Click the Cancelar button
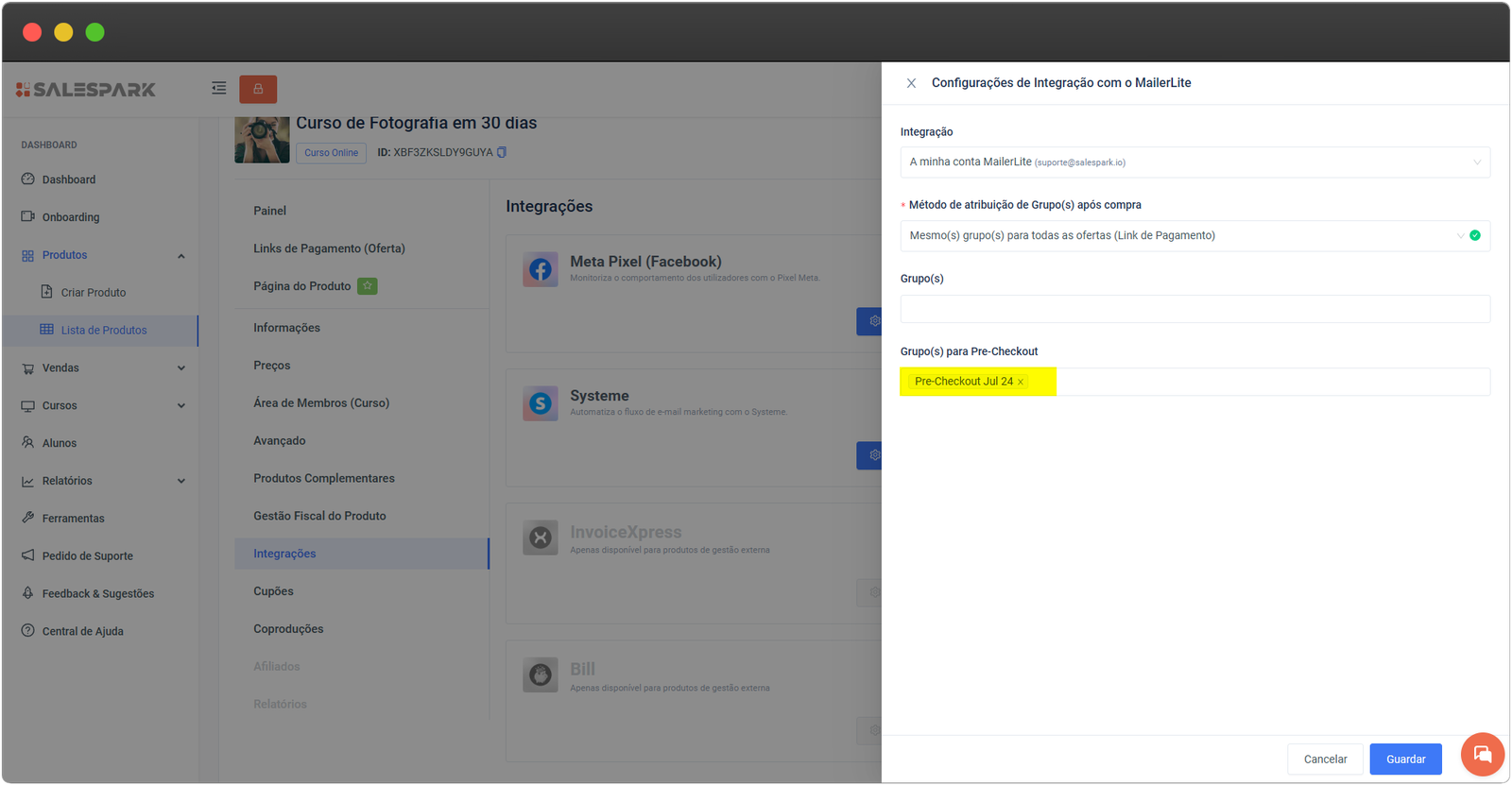 pyautogui.click(x=1325, y=759)
